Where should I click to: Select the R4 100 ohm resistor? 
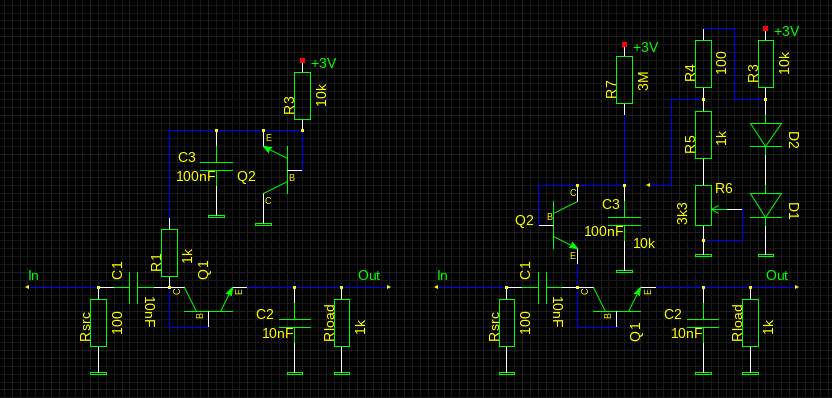coord(704,64)
